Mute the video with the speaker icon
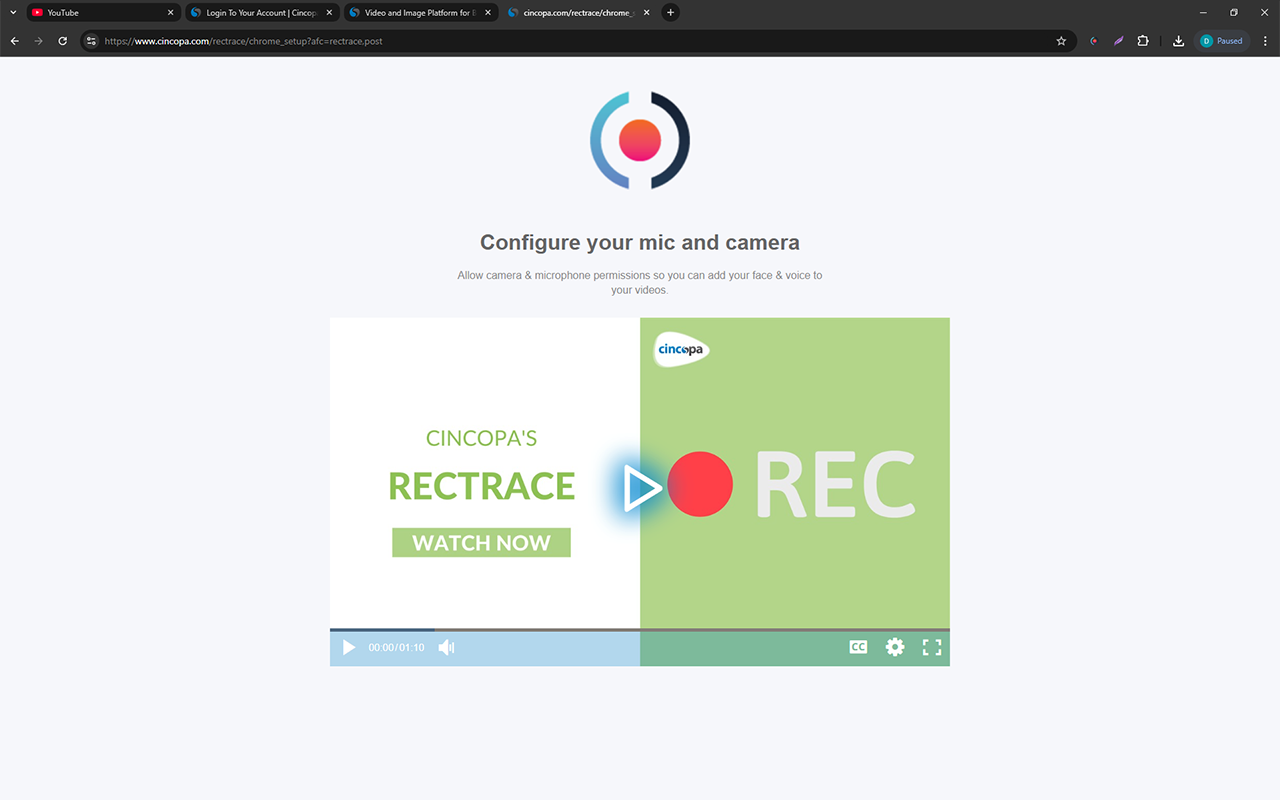Screen dimensions: 1280x800 (446, 647)
